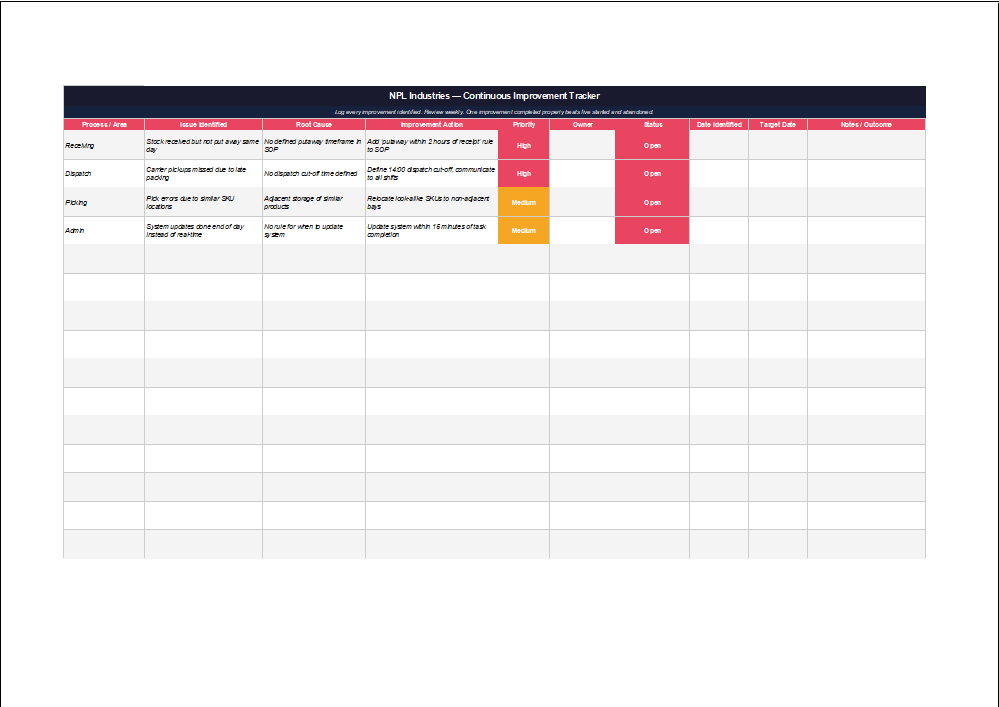The image size is (999, 707).
Task: Select 'No rule for when to update system'
Action: click(313, 231)
